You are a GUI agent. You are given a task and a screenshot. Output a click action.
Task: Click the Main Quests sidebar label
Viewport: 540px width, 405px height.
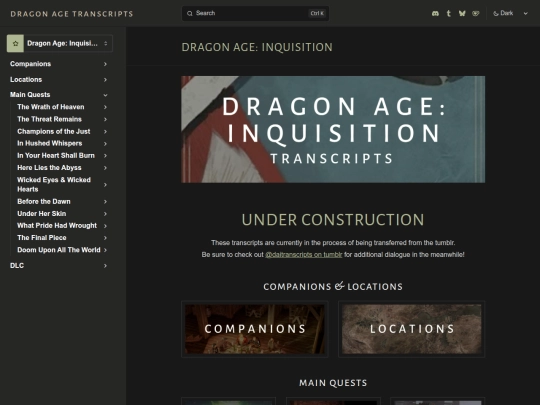click(x=30, y=95)
